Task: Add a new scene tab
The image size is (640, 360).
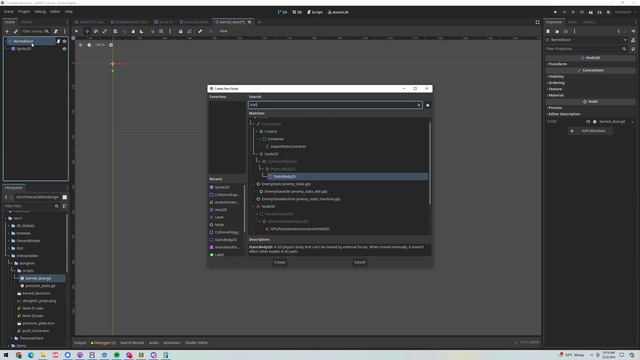Action: 259,22
